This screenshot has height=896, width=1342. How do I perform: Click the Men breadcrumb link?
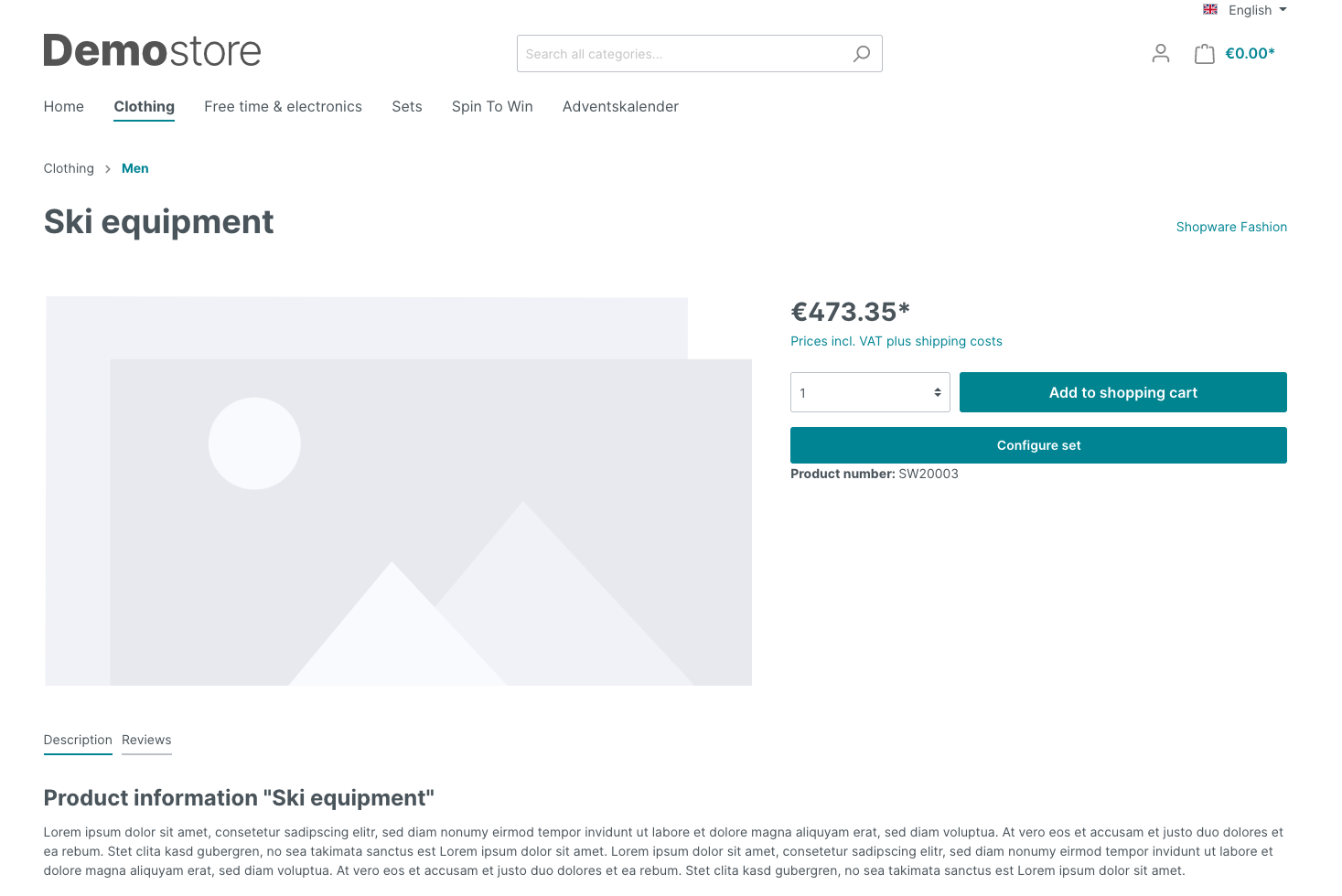(135, 168)
